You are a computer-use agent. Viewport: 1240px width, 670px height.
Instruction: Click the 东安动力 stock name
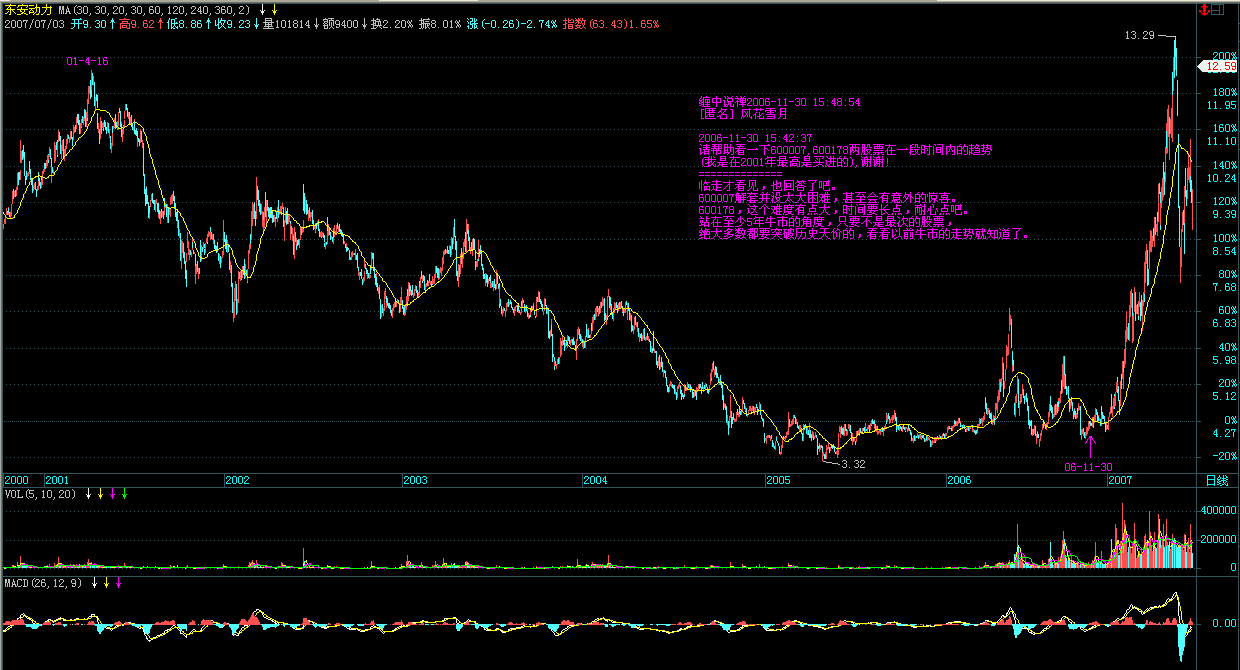(x=28, y=10)
